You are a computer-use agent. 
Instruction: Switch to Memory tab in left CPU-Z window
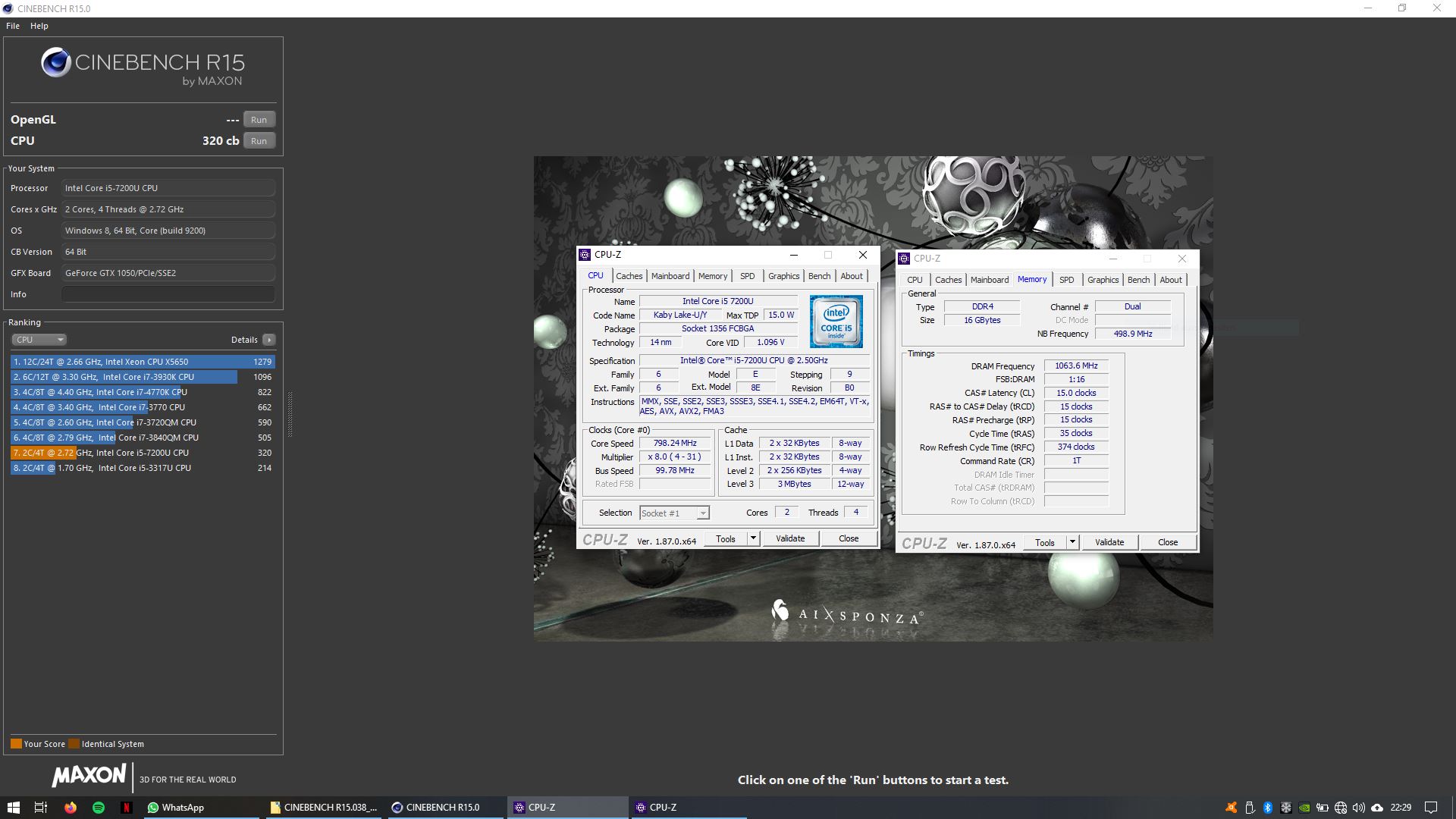point(713,276)
